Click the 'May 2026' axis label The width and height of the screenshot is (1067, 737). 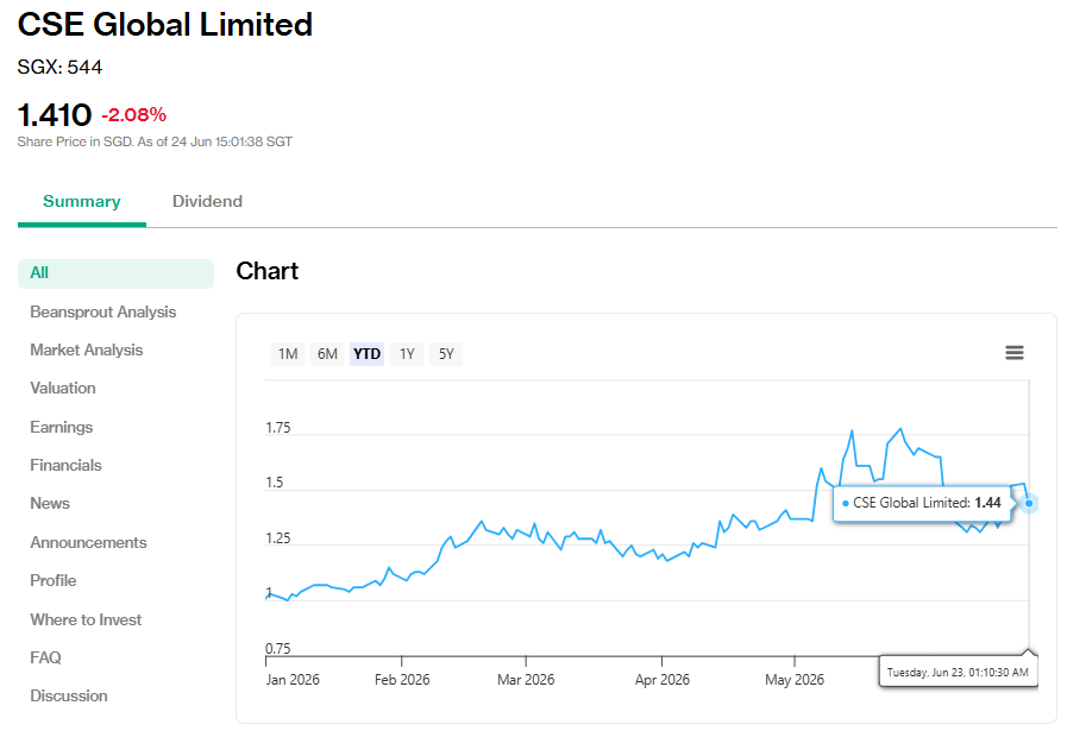click(794, 679)
